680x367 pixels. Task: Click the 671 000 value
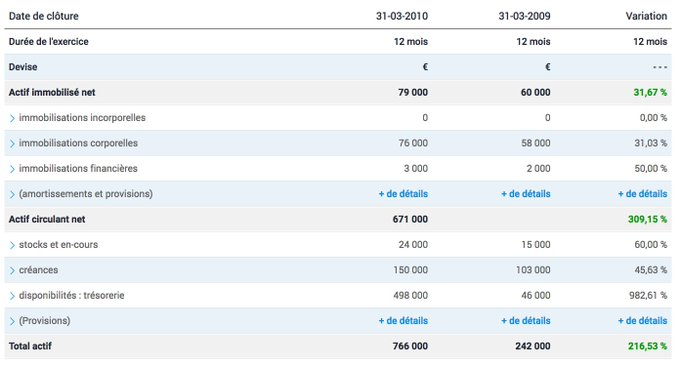410,219
